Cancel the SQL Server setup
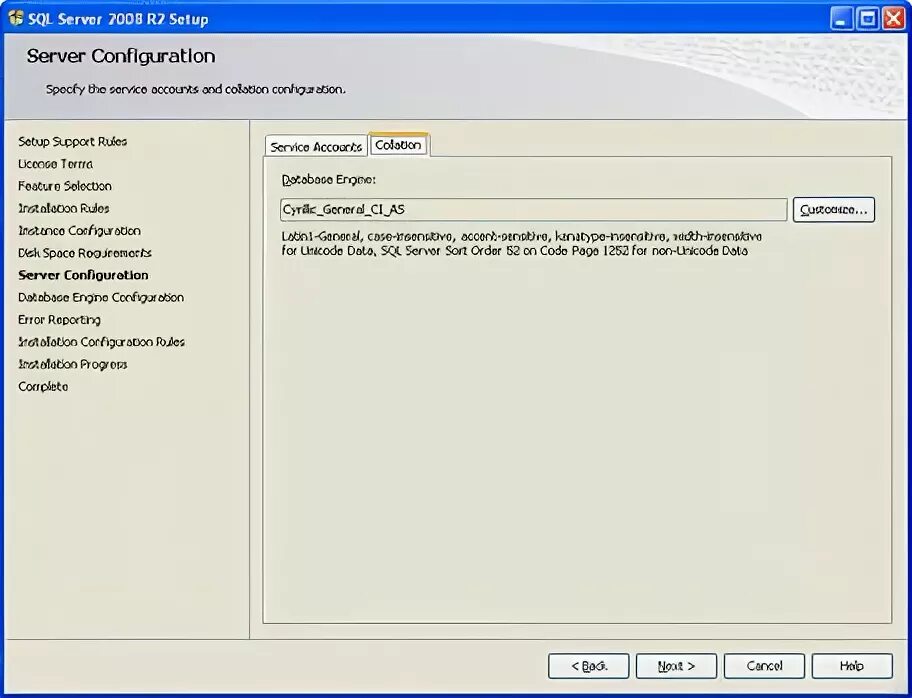 pos(764,666)
